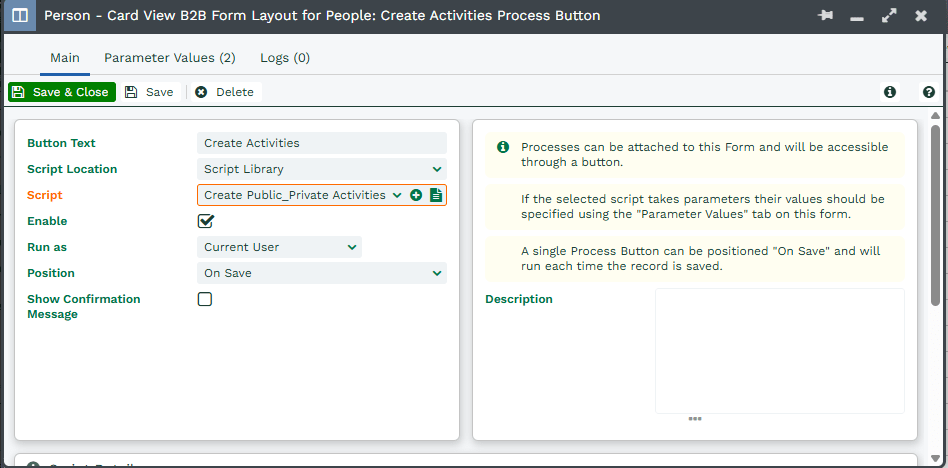Uncheck the Enable checkbox
The height and width of the screenshot is (468, 948).
(206, 221)
